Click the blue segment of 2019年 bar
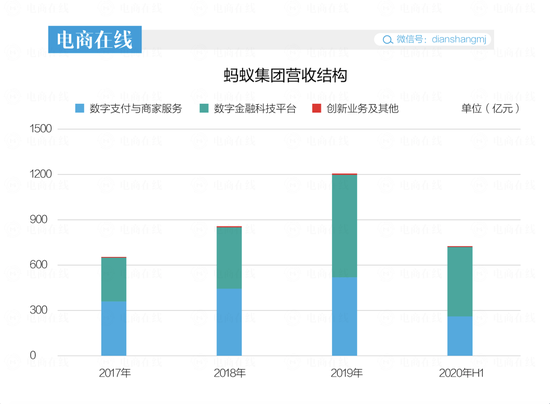The image size is (550, 404). pos(344,316)
